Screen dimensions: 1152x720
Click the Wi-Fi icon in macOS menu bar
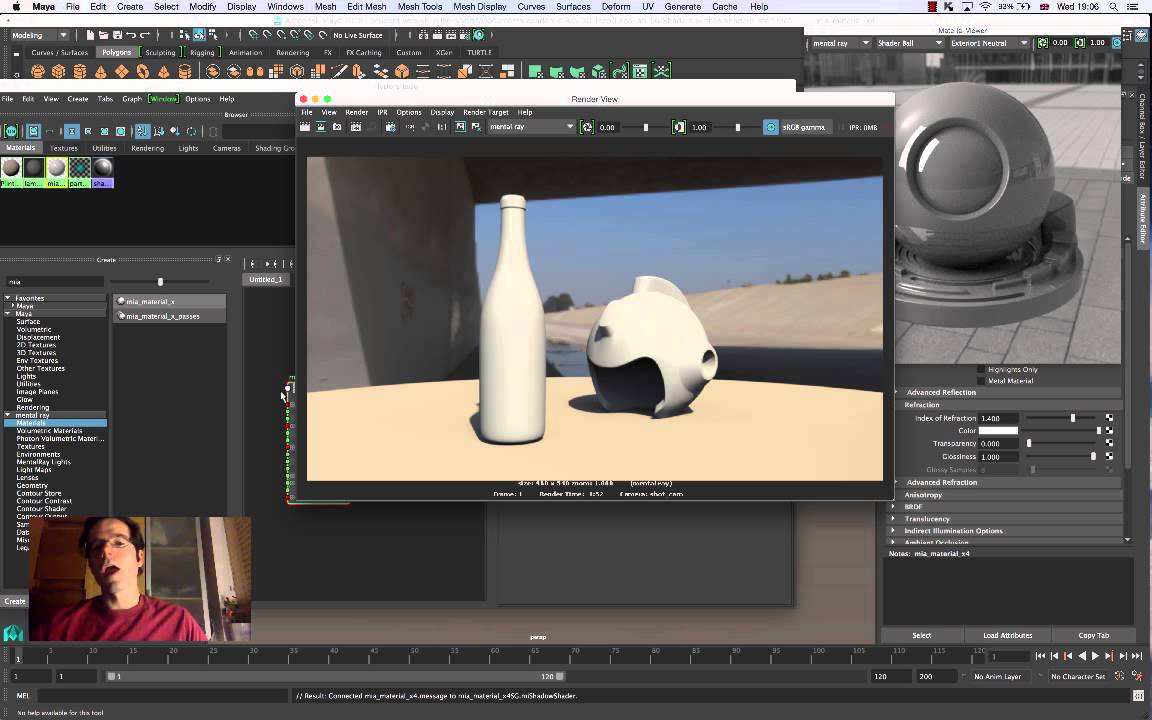[984, 7]
